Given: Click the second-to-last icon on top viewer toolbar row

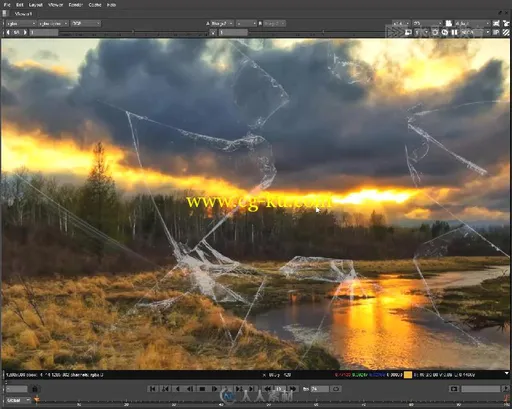Looking at the screenshot, I should click(496, 23).
